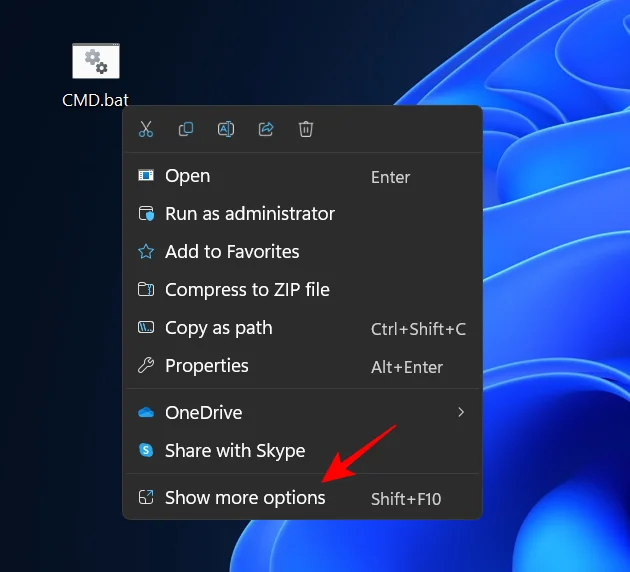The width and height of the screenshot is (630, 572).
Task: Choose Copy as path
Action: tap(302, 328)
